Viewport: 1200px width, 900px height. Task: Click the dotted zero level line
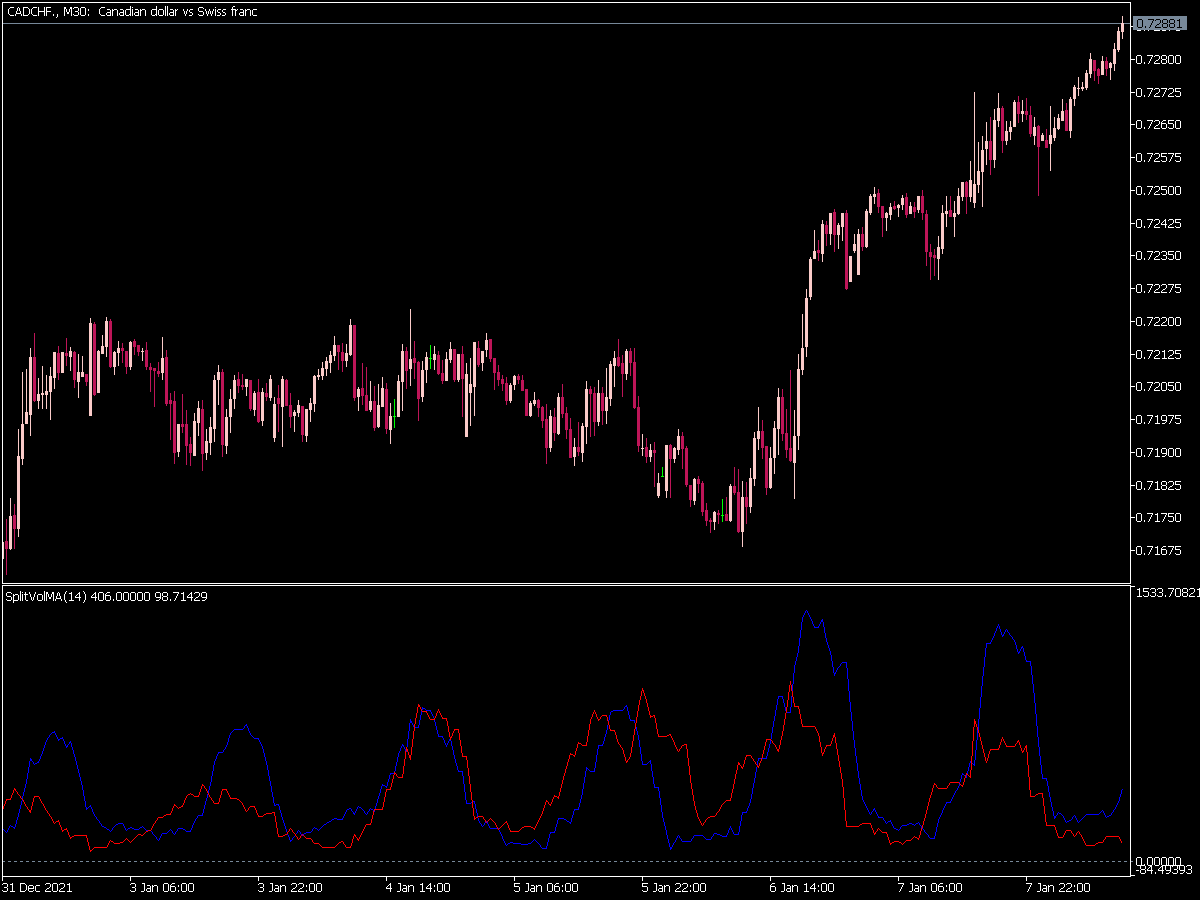point(566,861)
